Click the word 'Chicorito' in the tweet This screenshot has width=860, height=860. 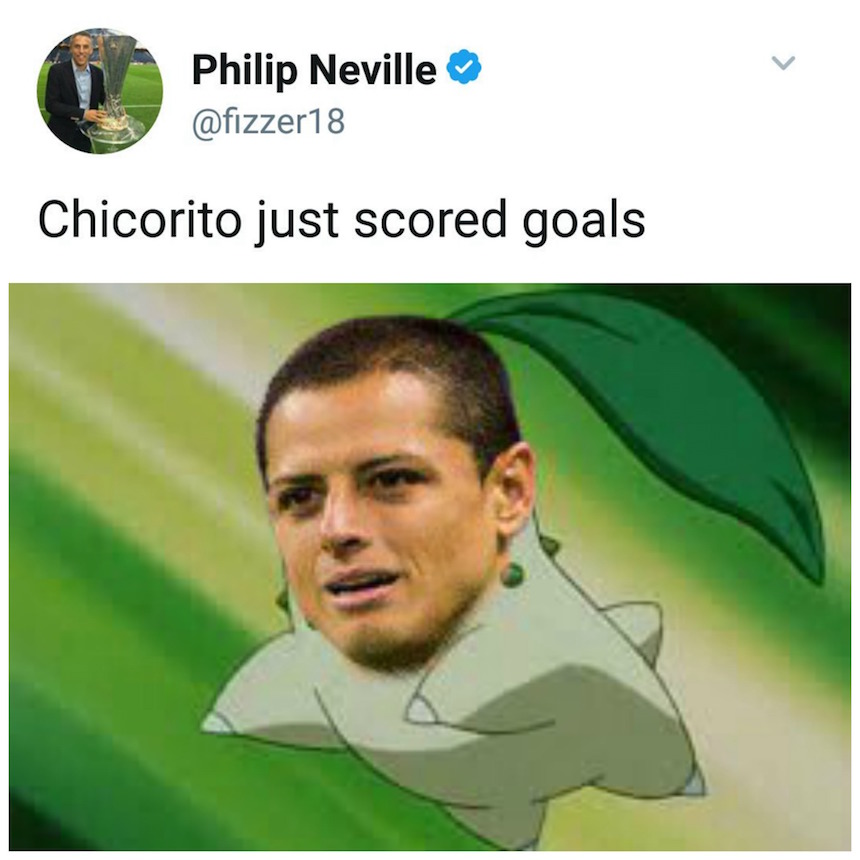139,219
